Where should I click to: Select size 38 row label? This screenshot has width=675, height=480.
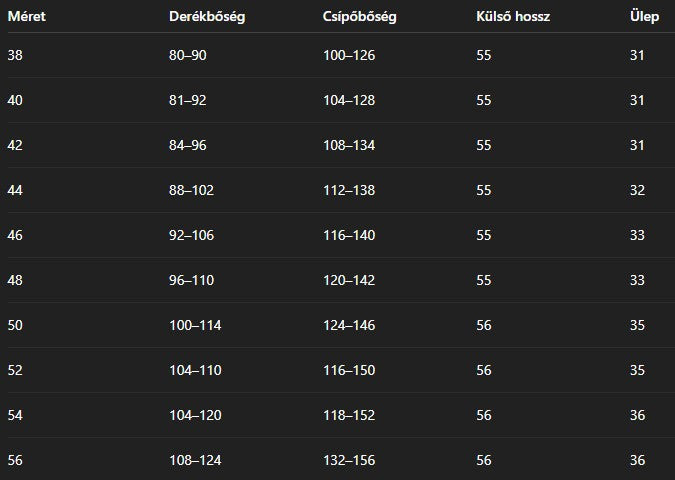coord(15,55)
